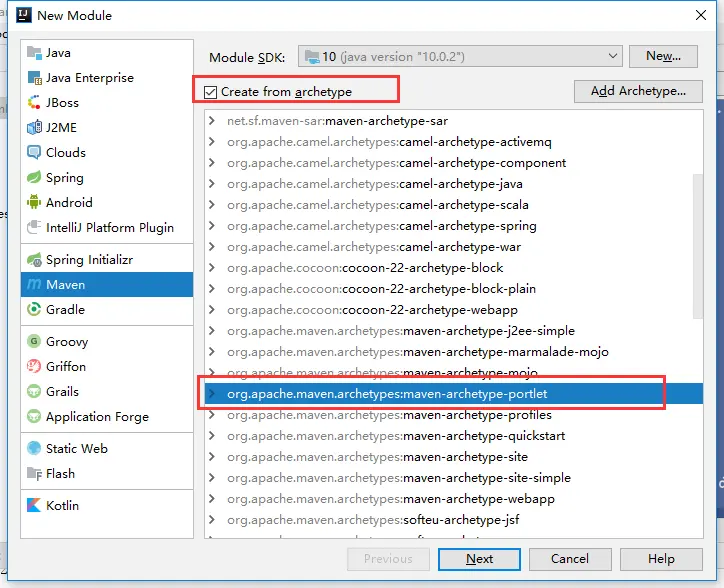Click the Java module type icon
This screenshot has height=588, width=724.
pyautogui.click(x=34, y=53)
